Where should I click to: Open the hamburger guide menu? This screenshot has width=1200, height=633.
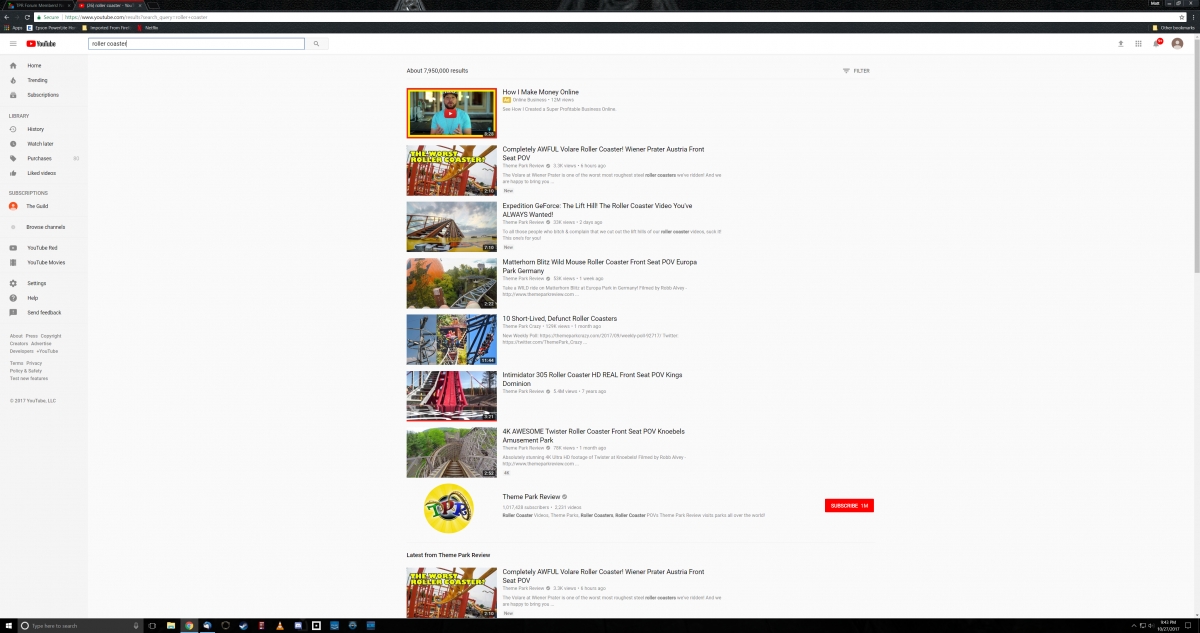point(13,44)
